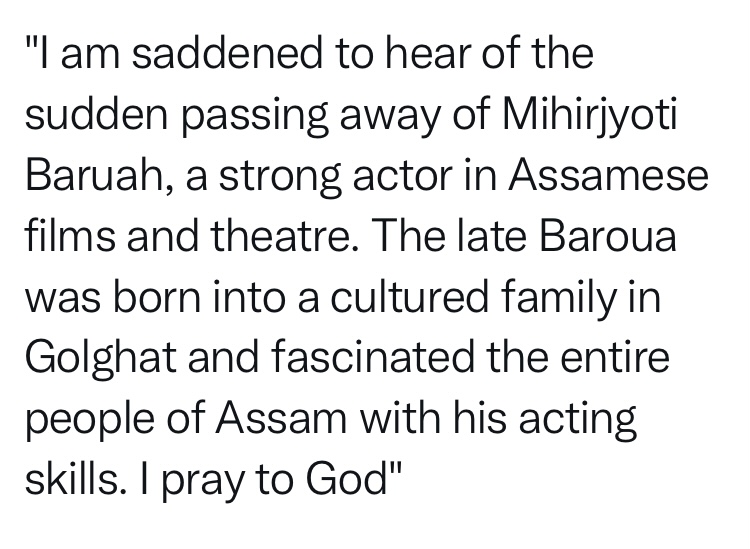The width and height of the screenshot is (750, 549).
Task: Click the word "cultured" in the quote
Action: (x=409, y=296)
